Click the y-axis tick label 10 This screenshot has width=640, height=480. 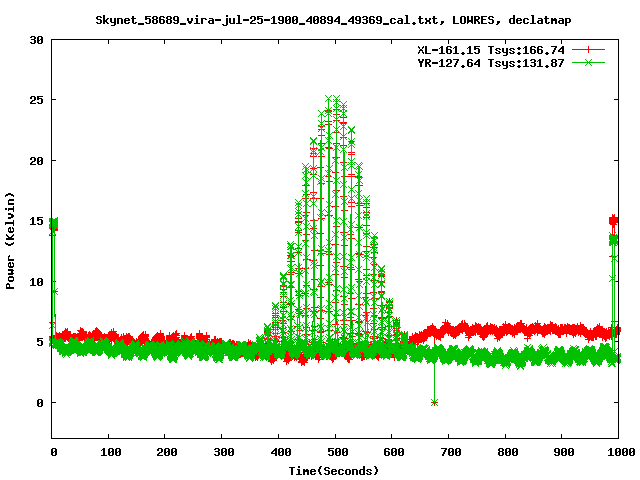pyautogui.click(x=37, y=282)
